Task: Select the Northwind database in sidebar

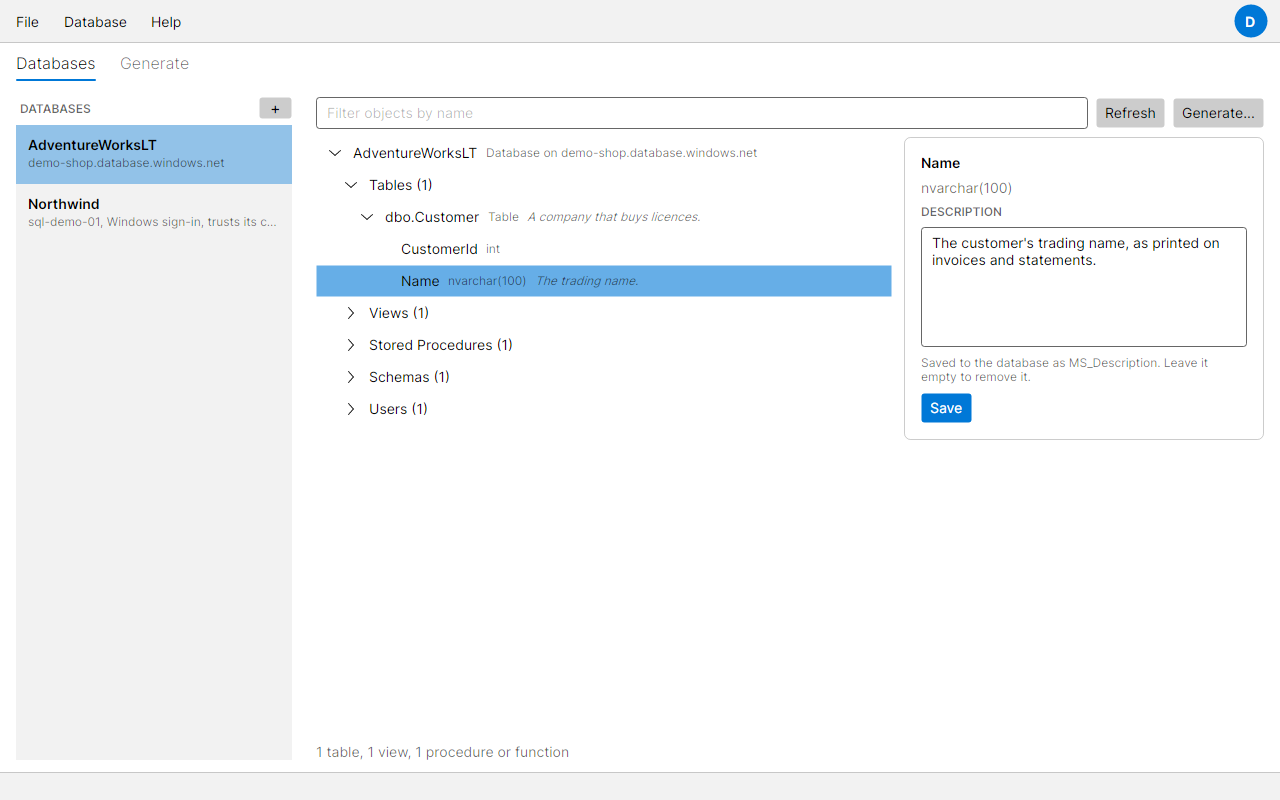Action: click(x=154, y=213)
